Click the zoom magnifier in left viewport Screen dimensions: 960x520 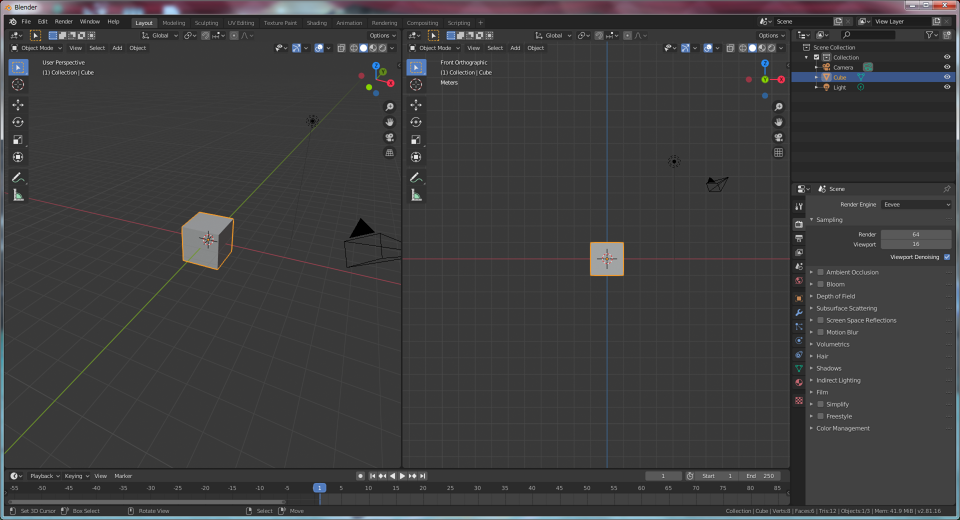pyautogui.click(x=389, y=107)
